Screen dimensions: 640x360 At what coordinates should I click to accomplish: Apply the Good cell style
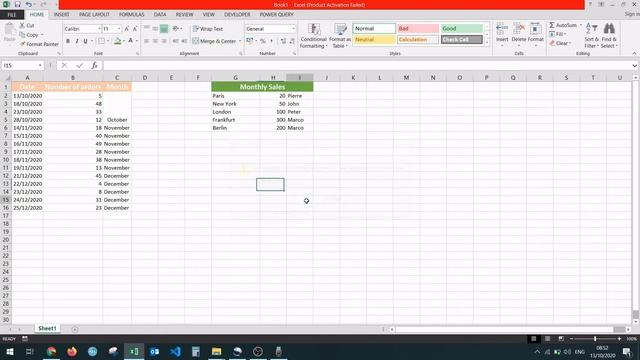pos(462,29)
